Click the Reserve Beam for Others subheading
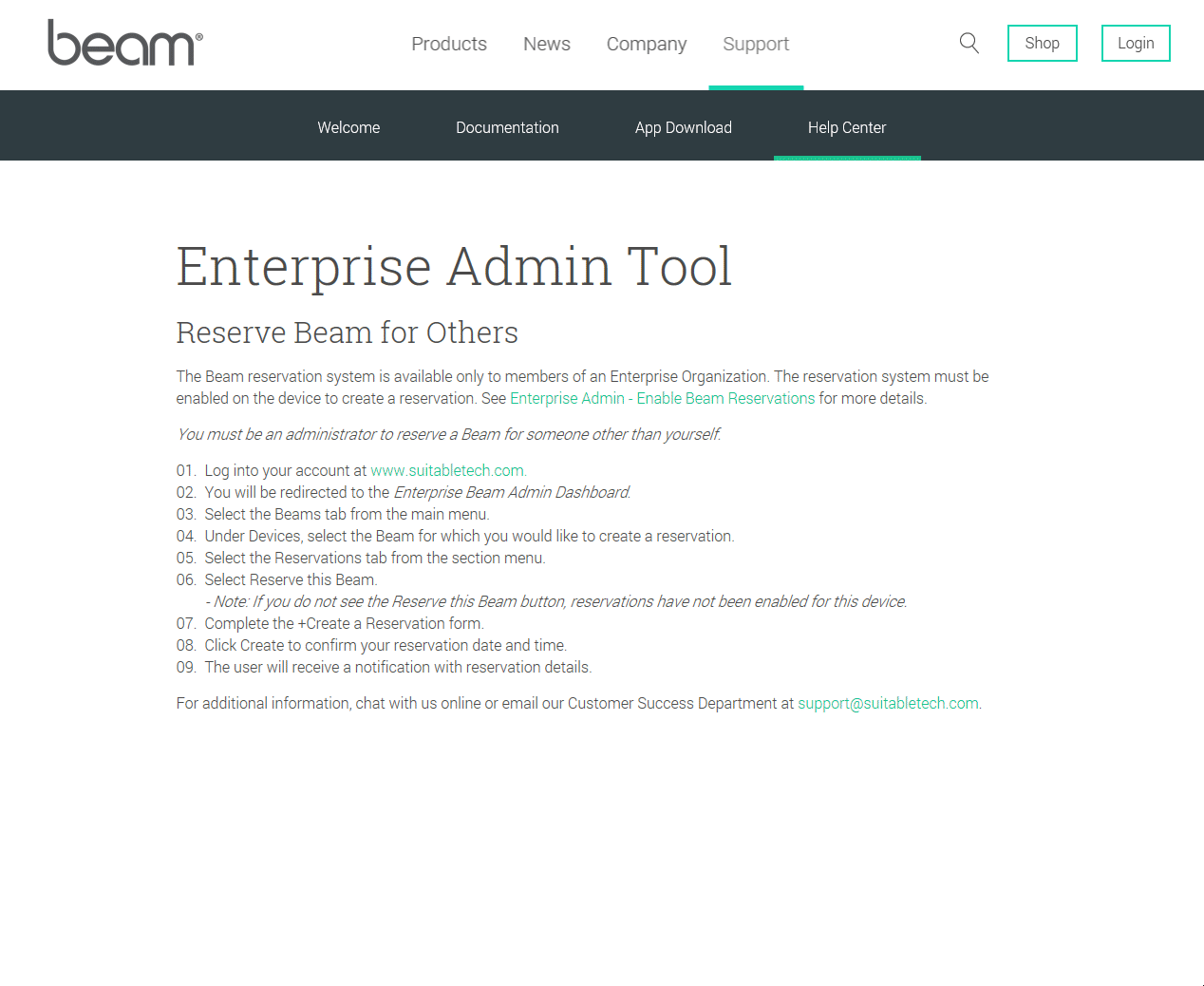The width and height of the screenshot is (1204, 986). 348,332
